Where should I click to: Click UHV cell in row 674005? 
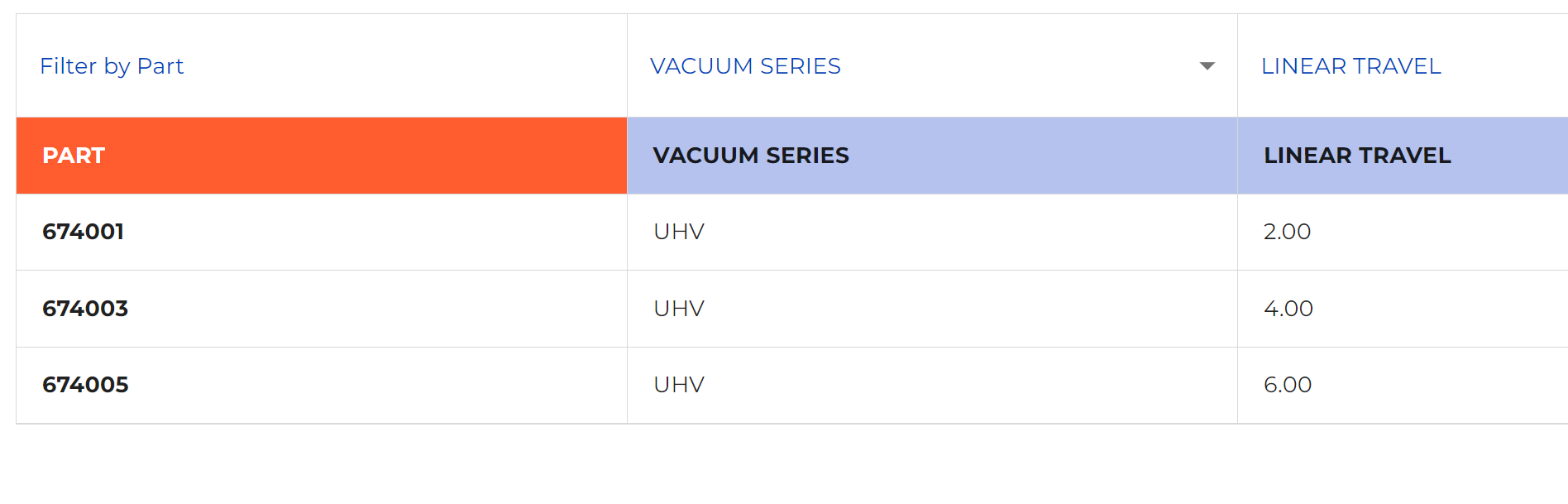(679, 385)
